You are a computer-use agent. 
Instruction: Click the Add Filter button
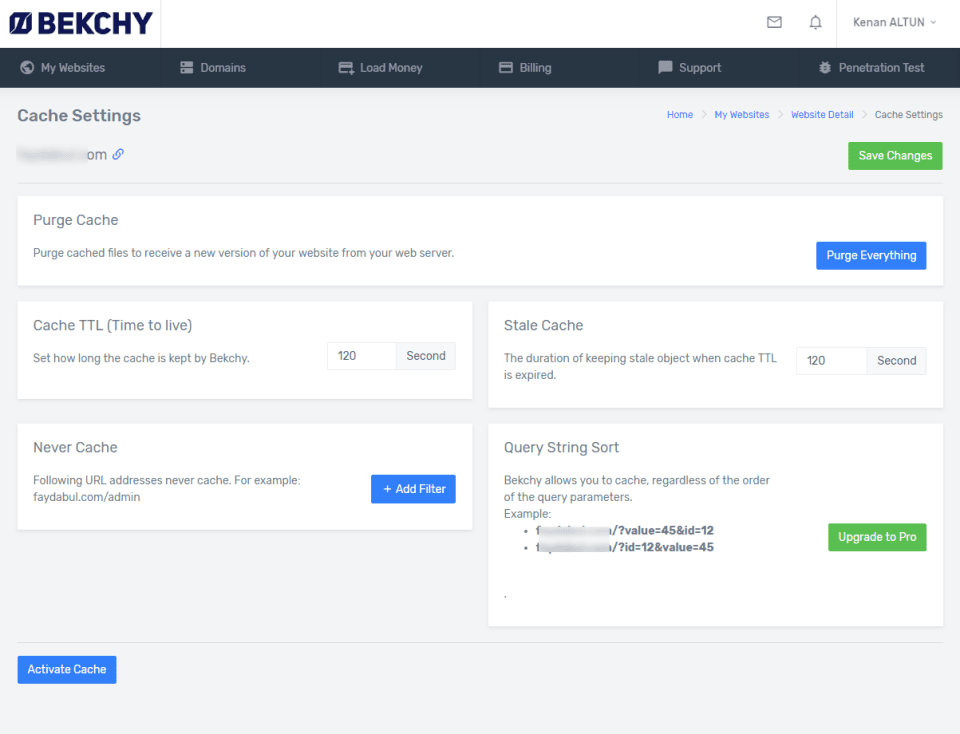(413, 489)
